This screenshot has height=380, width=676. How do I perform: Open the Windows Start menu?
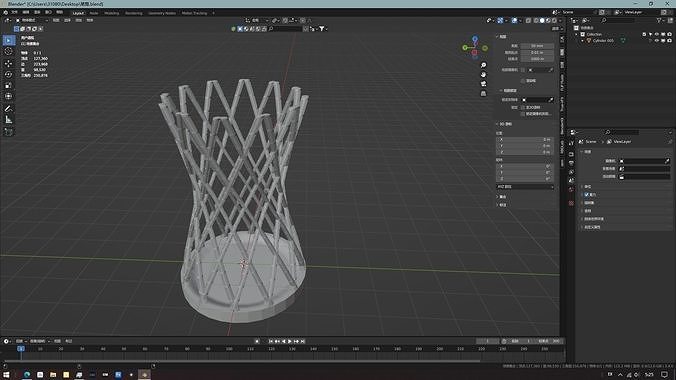6,375
